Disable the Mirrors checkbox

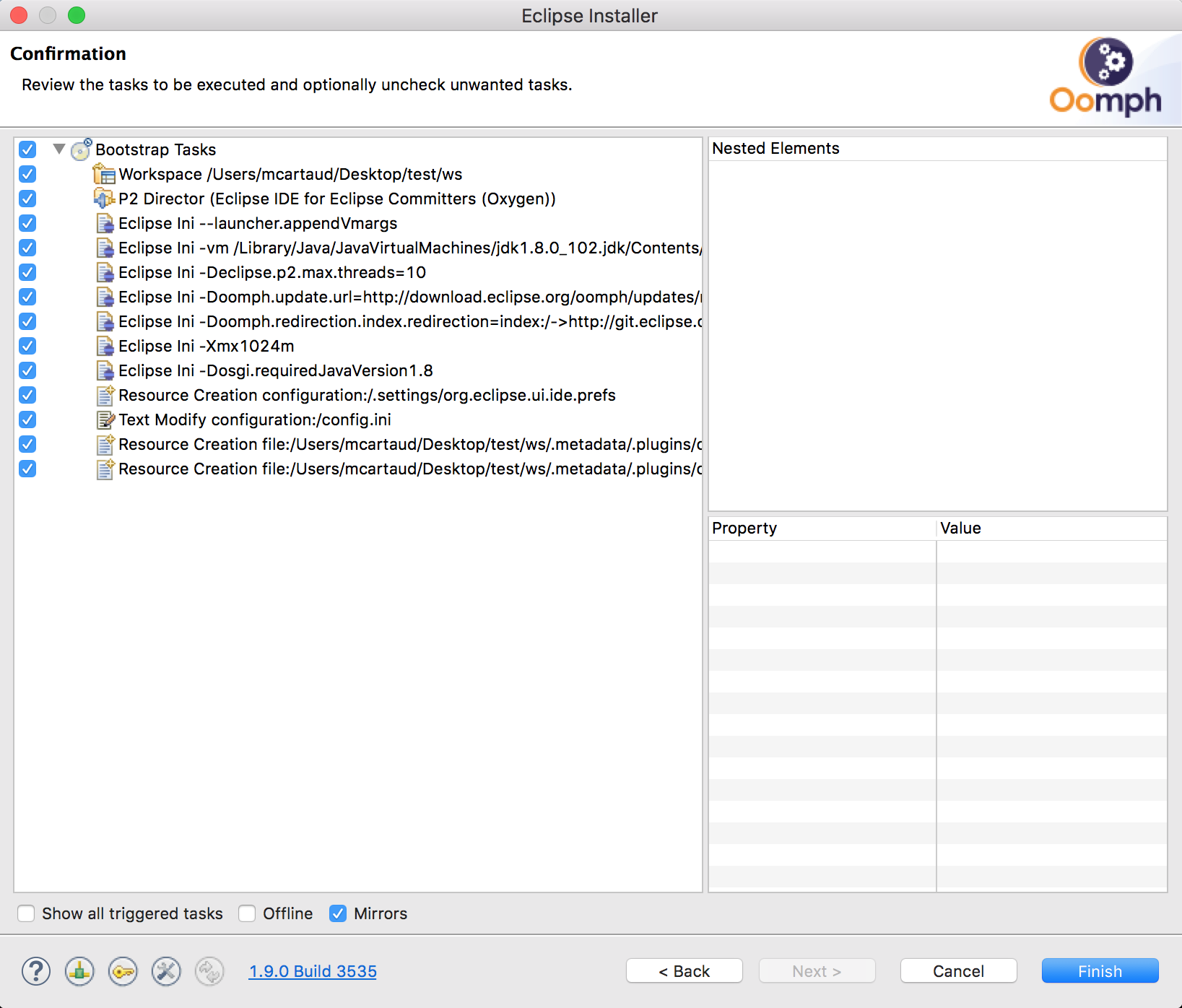click(x=338, y=913)
